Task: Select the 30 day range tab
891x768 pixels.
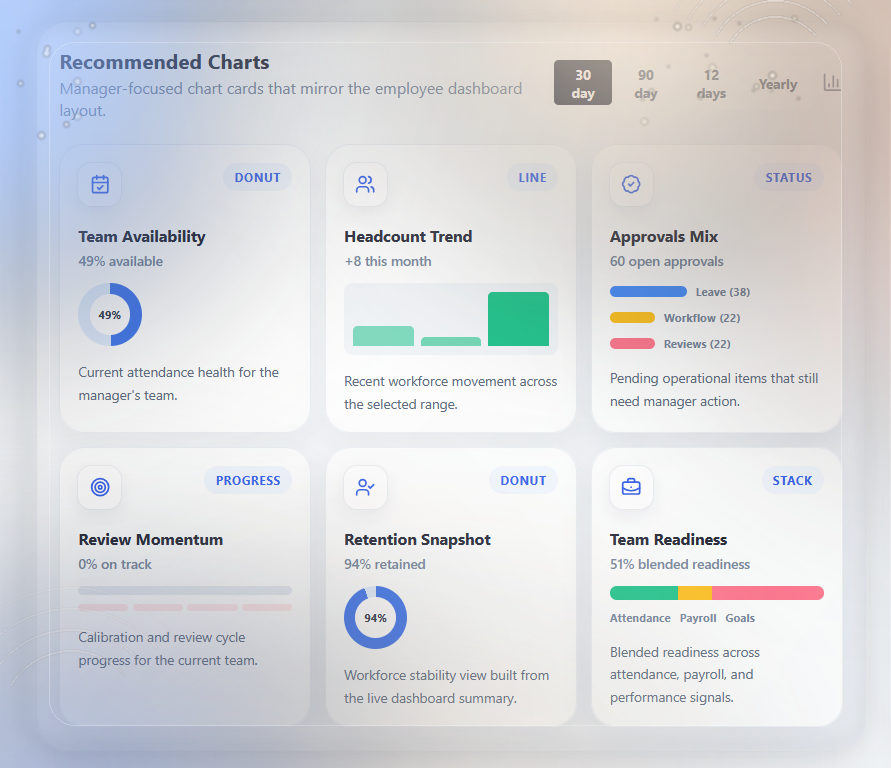Action: pyautogui.click(x=582, y=83)
